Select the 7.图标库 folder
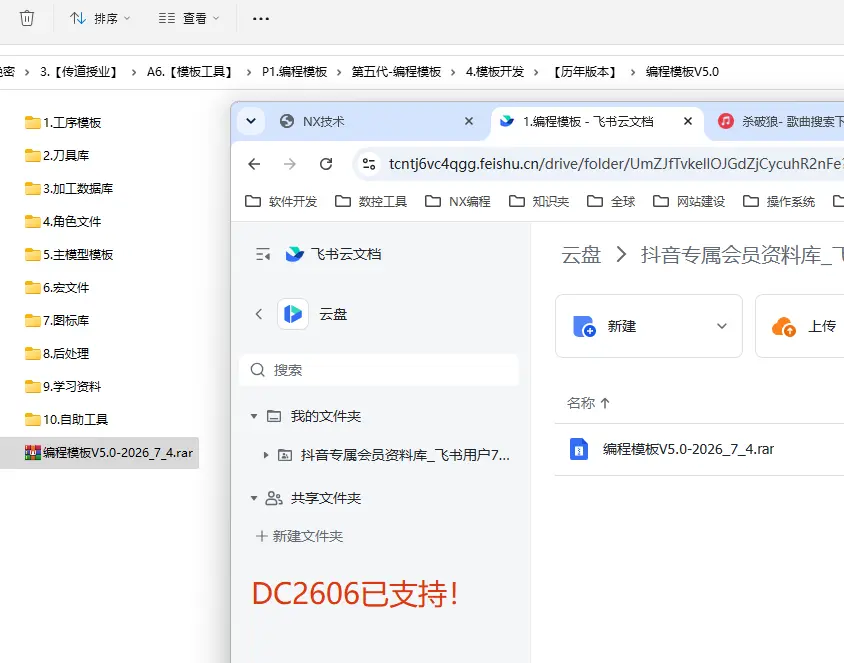844x663 pixels. 57,320
